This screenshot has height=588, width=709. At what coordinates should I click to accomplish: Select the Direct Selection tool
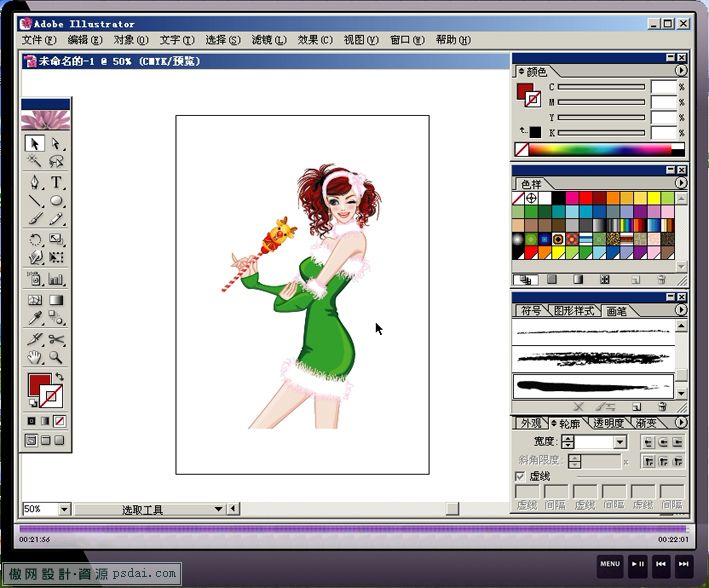[x=56, y=143]
